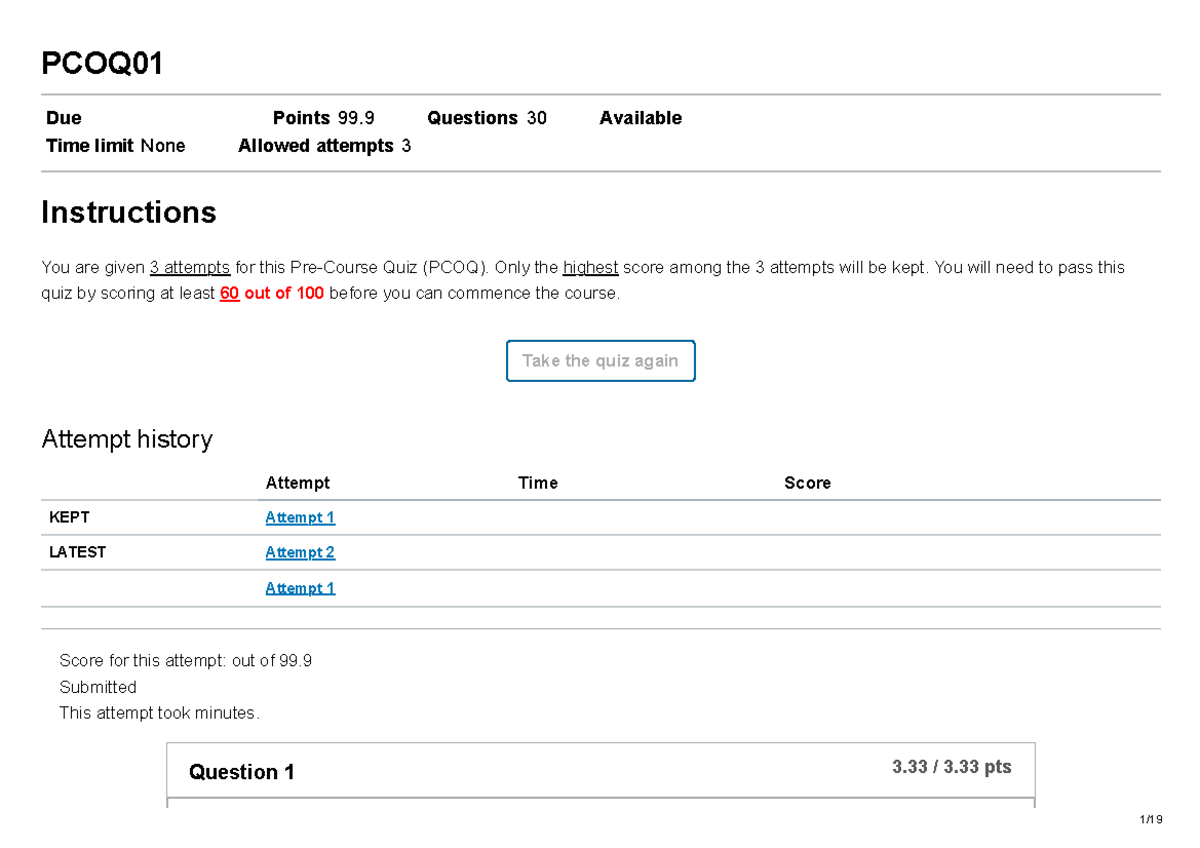1200x848 pixels.
Task: Click the Available label
Action: (x=641, y=118)
